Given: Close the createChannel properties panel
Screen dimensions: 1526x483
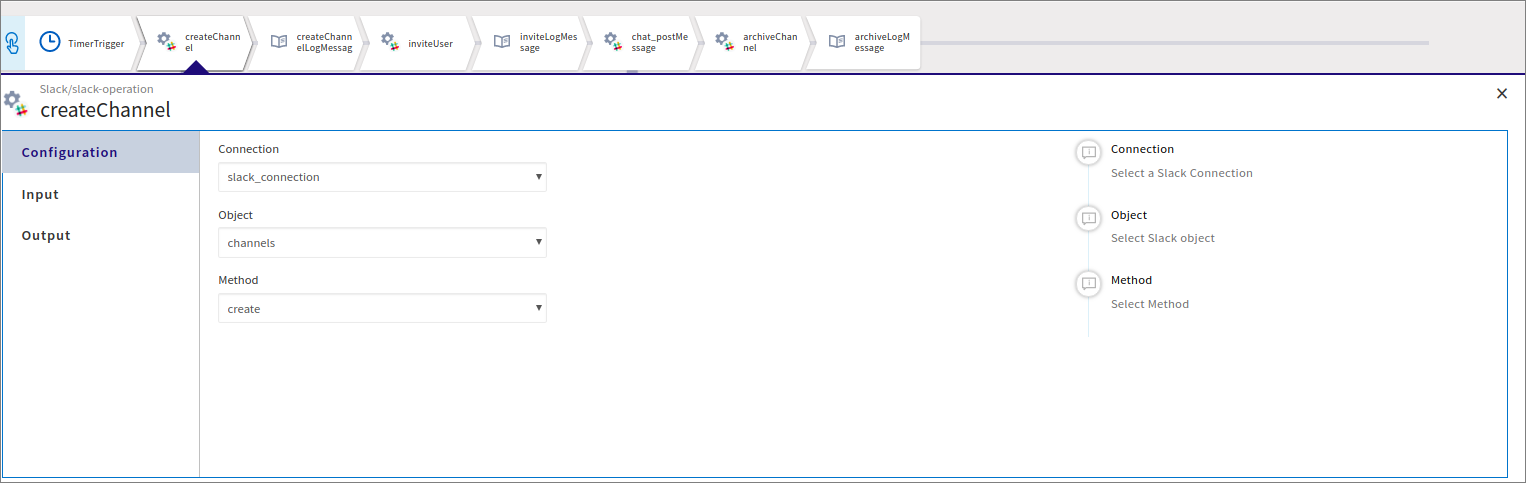Looking at the screenshot, I should pyautogui.click(x=1501, y=93).
